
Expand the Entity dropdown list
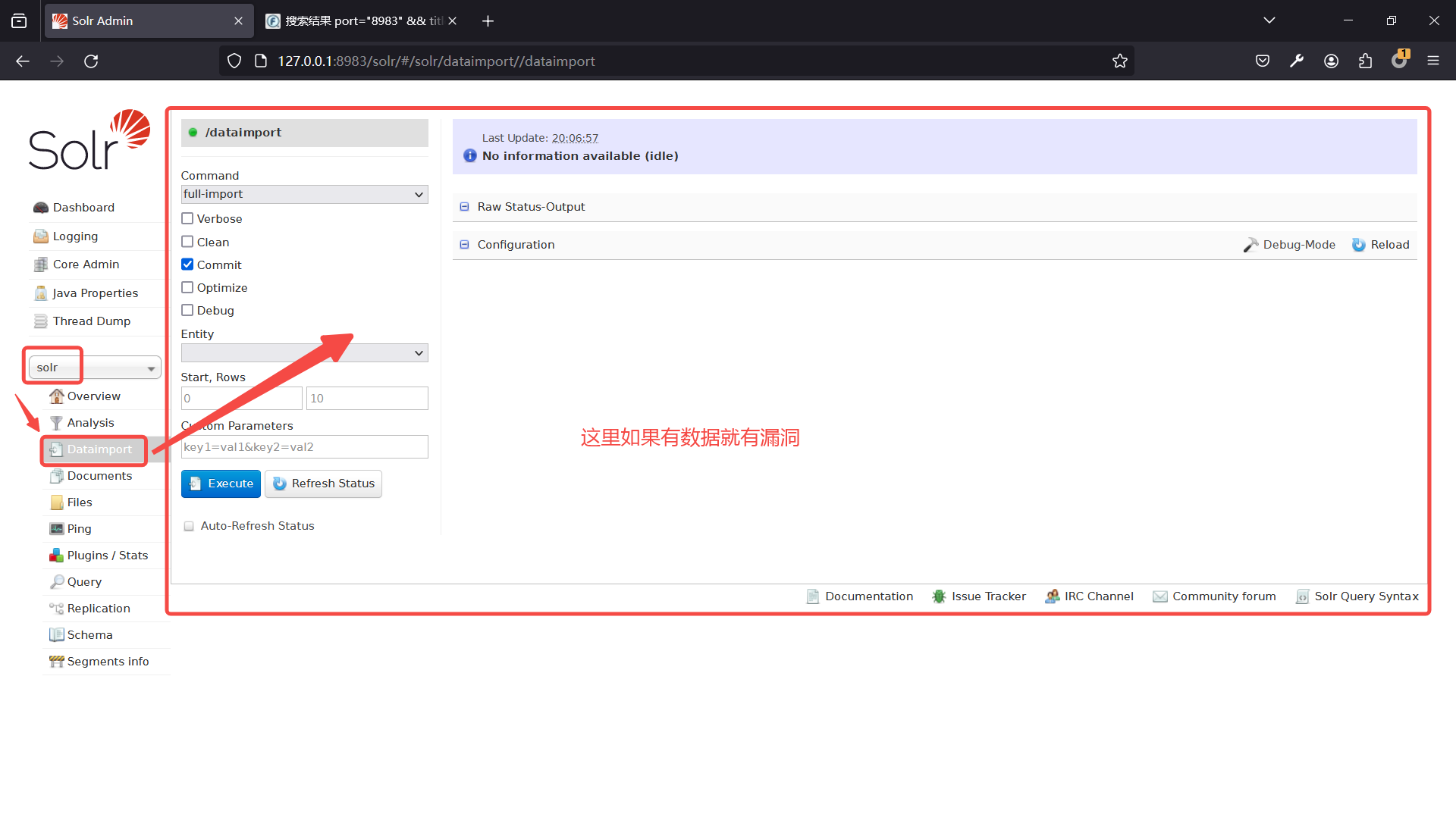[x=304, y=353]
